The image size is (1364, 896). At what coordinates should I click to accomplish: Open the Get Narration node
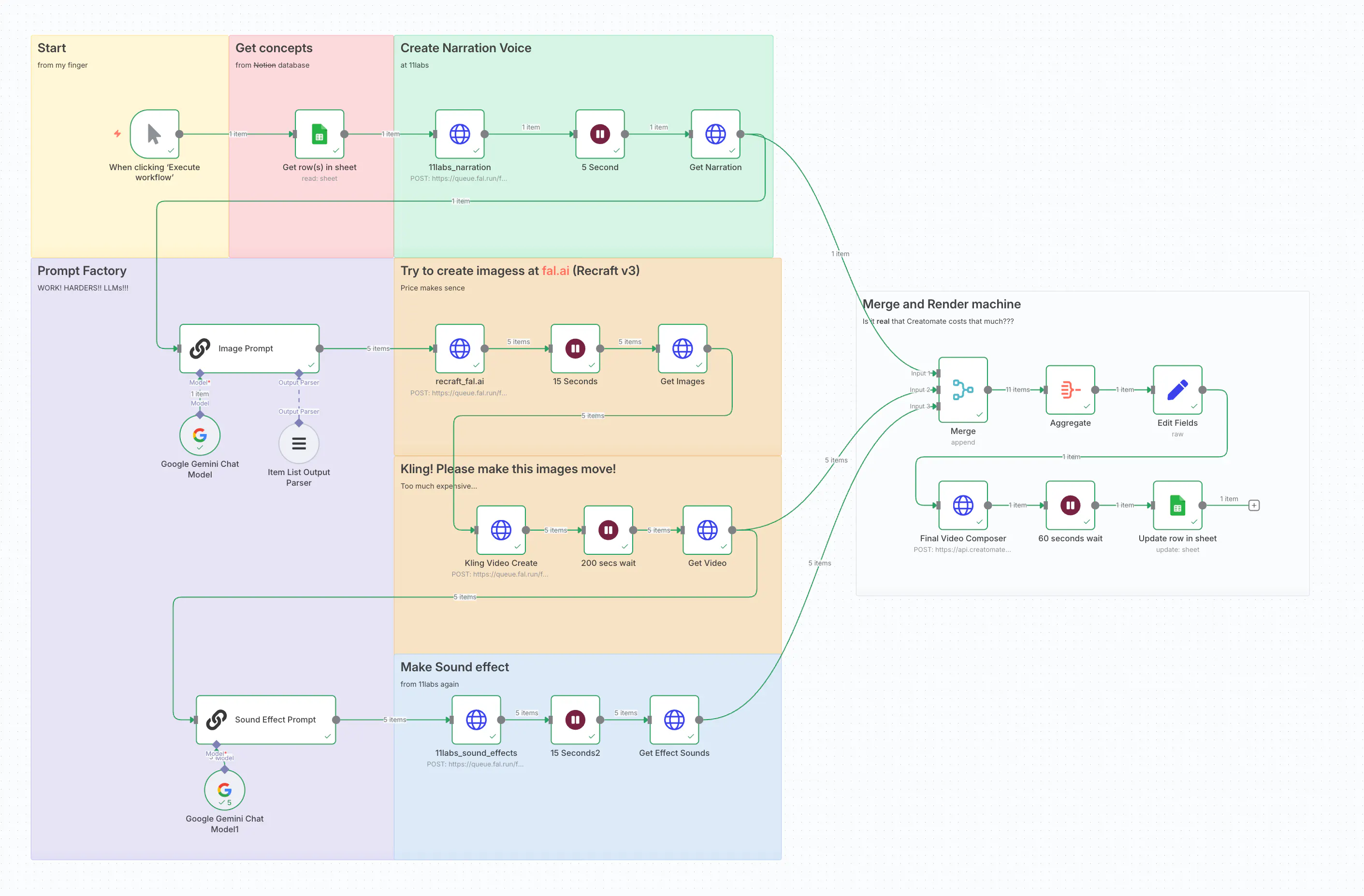pos(715,134)
